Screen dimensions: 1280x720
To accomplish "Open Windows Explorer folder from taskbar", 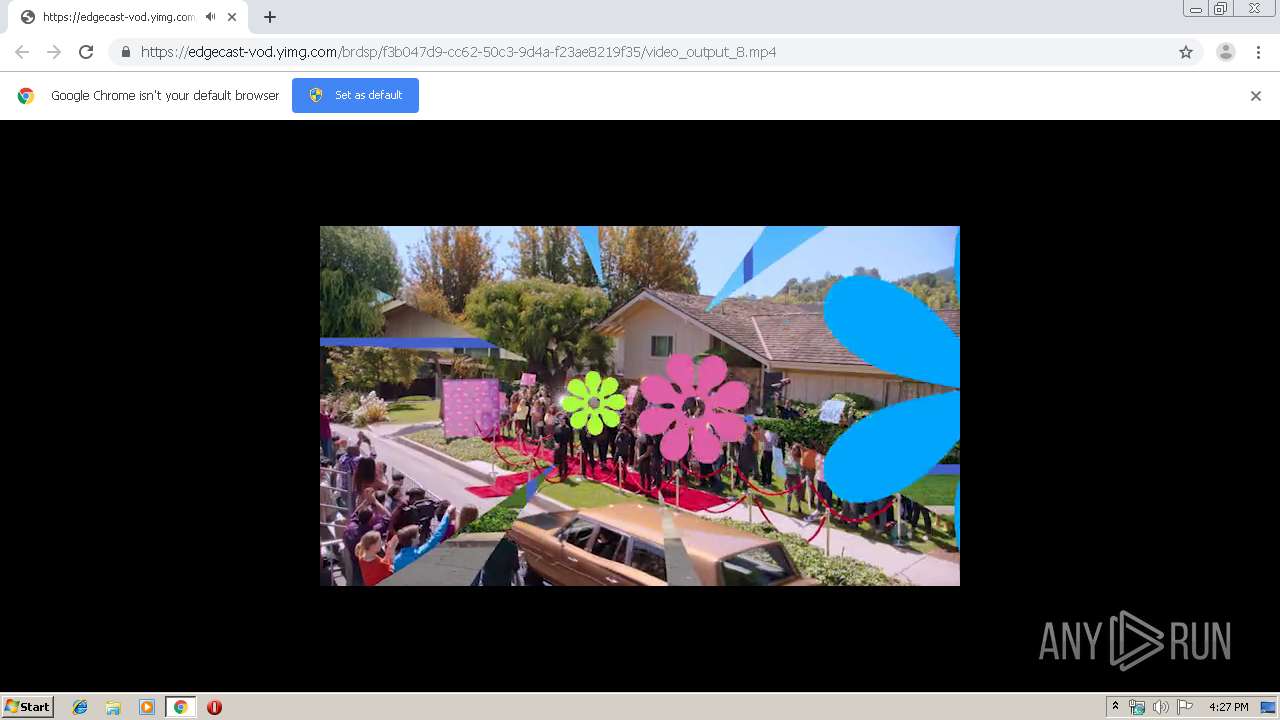I will 113,707.
